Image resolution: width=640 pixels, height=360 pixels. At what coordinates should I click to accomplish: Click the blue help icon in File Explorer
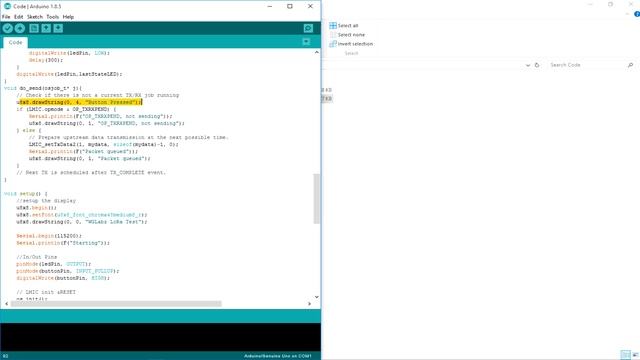(x=637, y=14)
